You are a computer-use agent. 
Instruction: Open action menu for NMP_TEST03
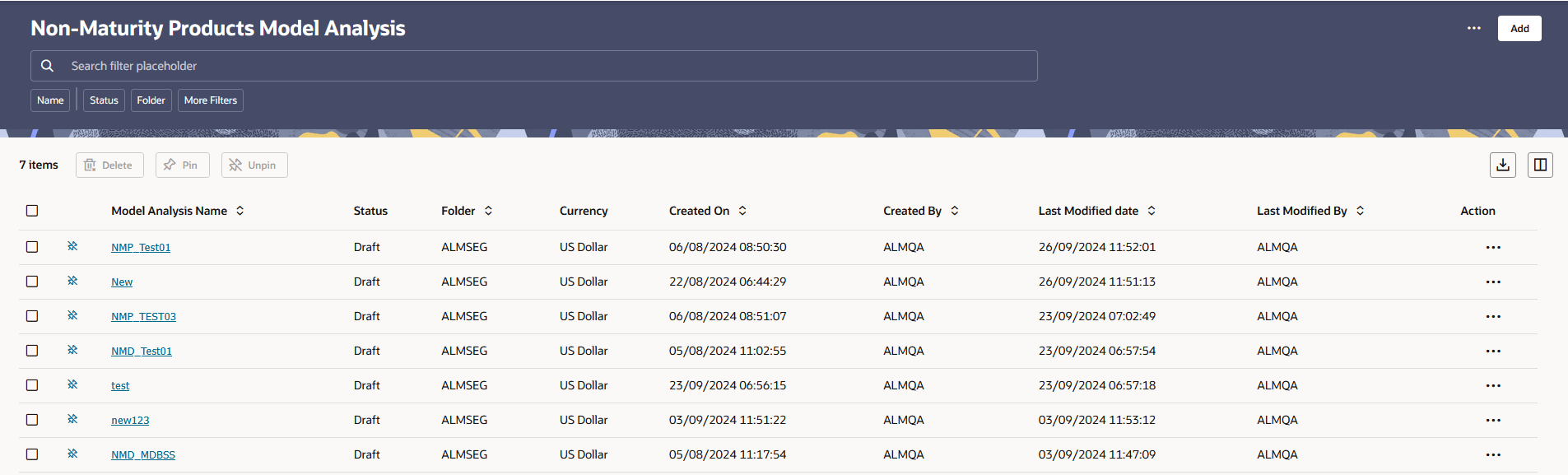[1493, 316]
